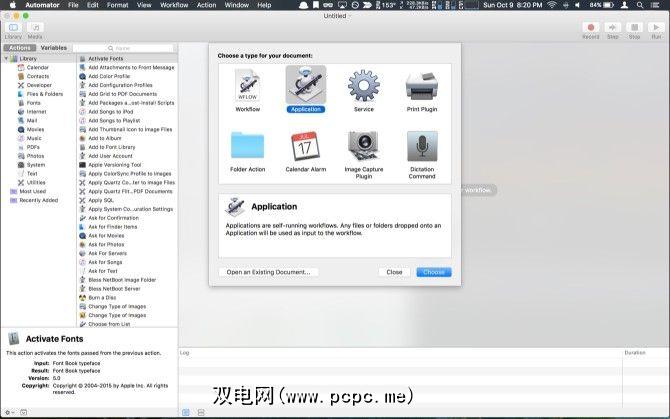Screen dimensions: 670x419
Task: Open the Help menu
Action: [264, 5]
